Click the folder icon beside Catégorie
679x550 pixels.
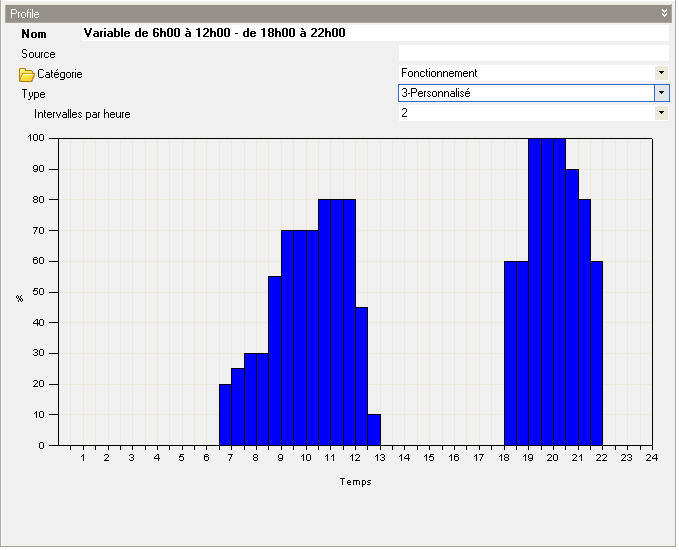(x=27, y=74)
